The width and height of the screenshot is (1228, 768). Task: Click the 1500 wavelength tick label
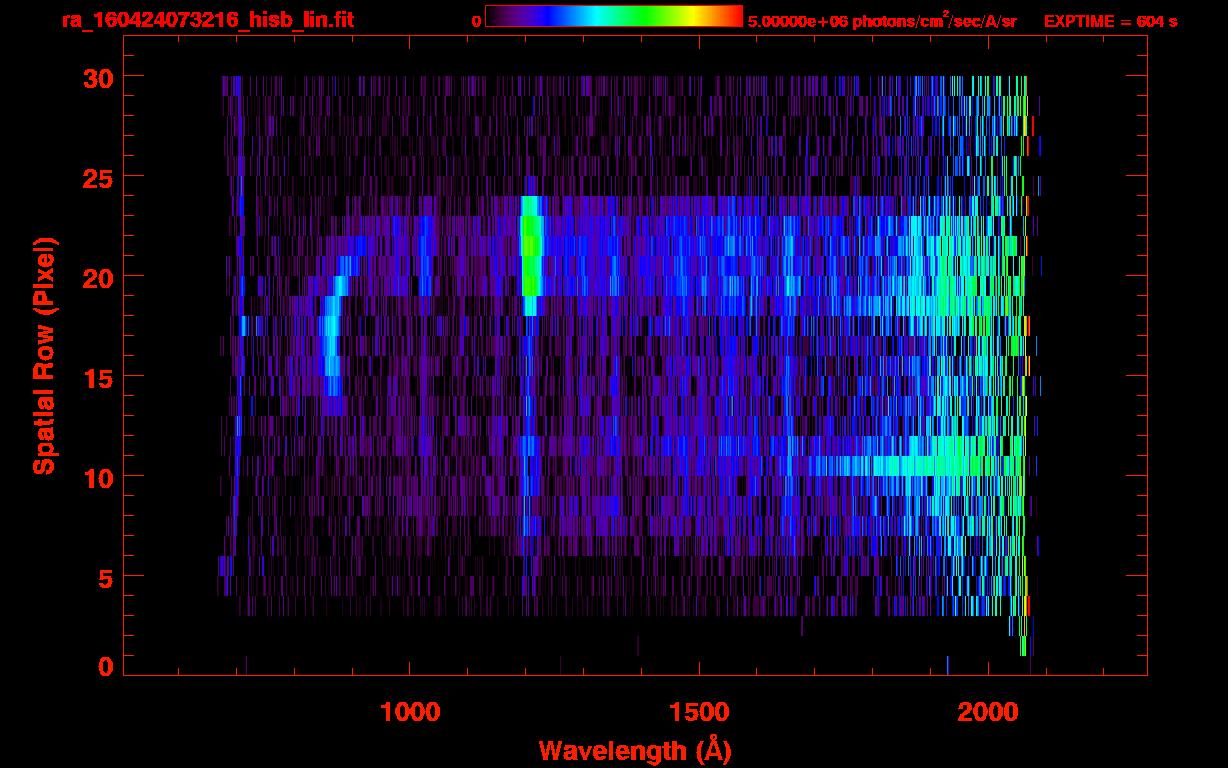pos(699,712)
